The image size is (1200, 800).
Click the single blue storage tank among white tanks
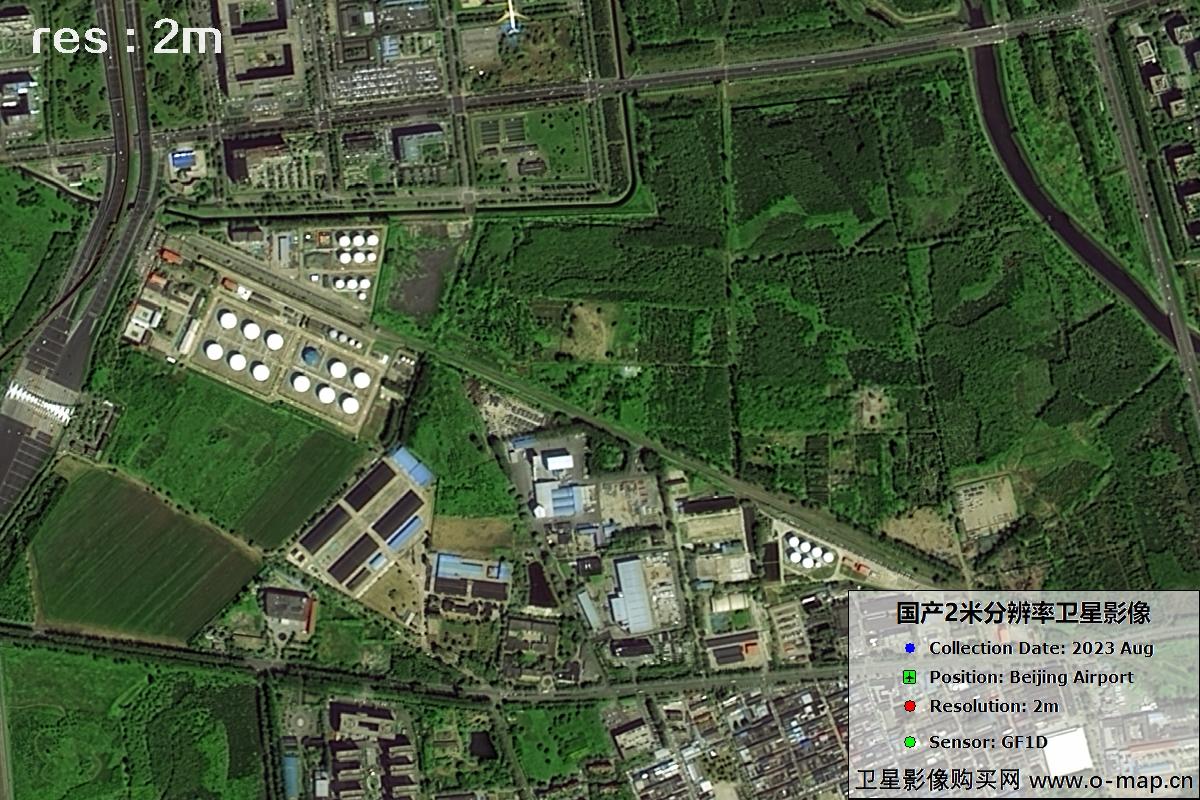(312, 356)
